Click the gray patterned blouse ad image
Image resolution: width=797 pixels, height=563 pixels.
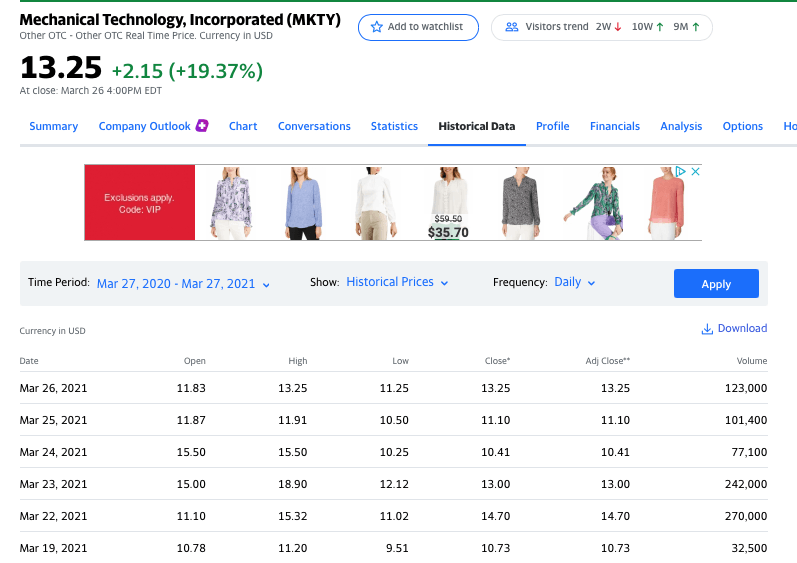[x=520, y=202]
